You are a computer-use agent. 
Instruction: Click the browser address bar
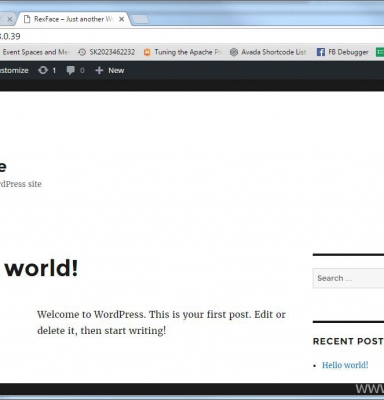tap(192, 36)
